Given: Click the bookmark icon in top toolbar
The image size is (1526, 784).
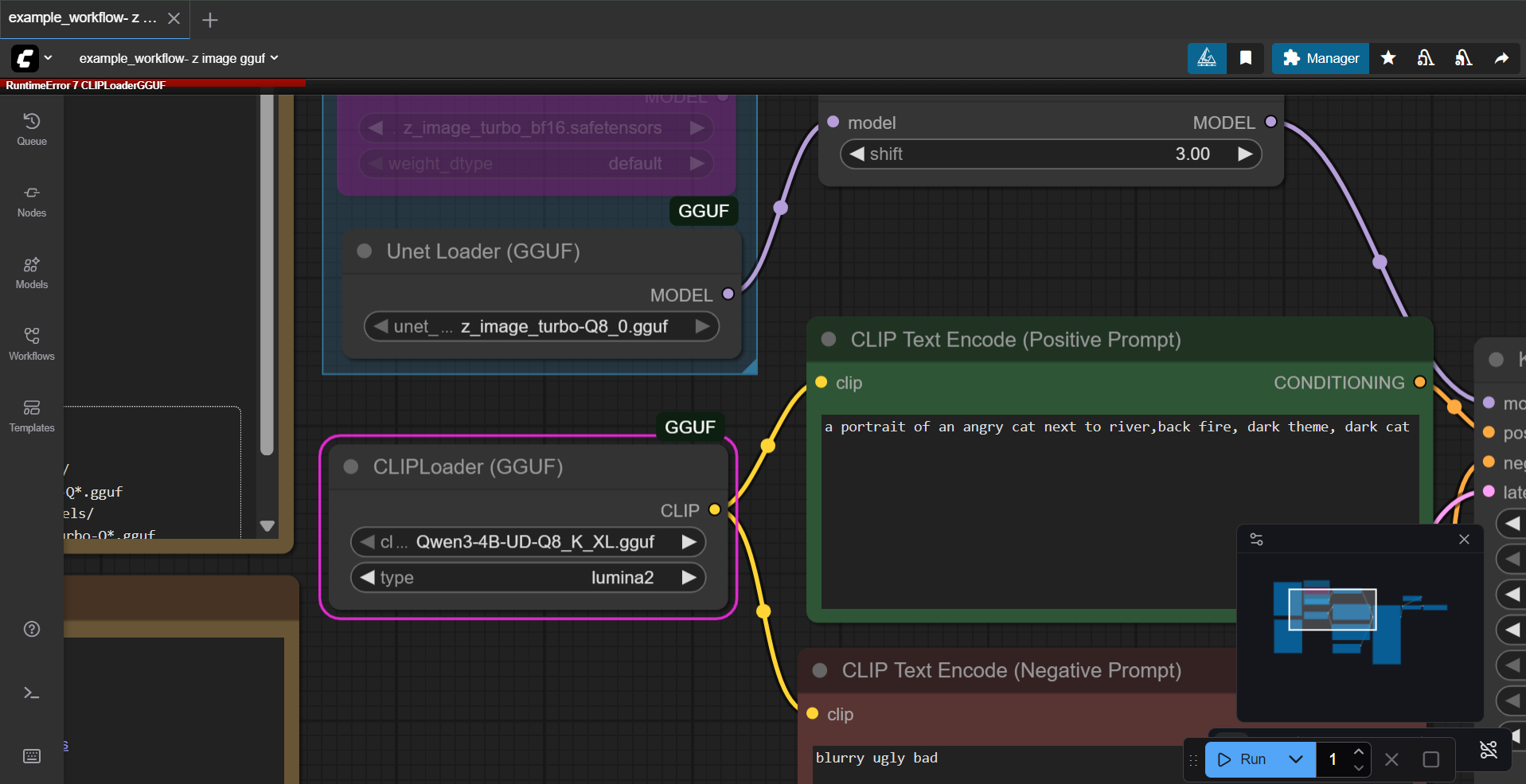Looking at the screenshot, I should point(1246,58).
